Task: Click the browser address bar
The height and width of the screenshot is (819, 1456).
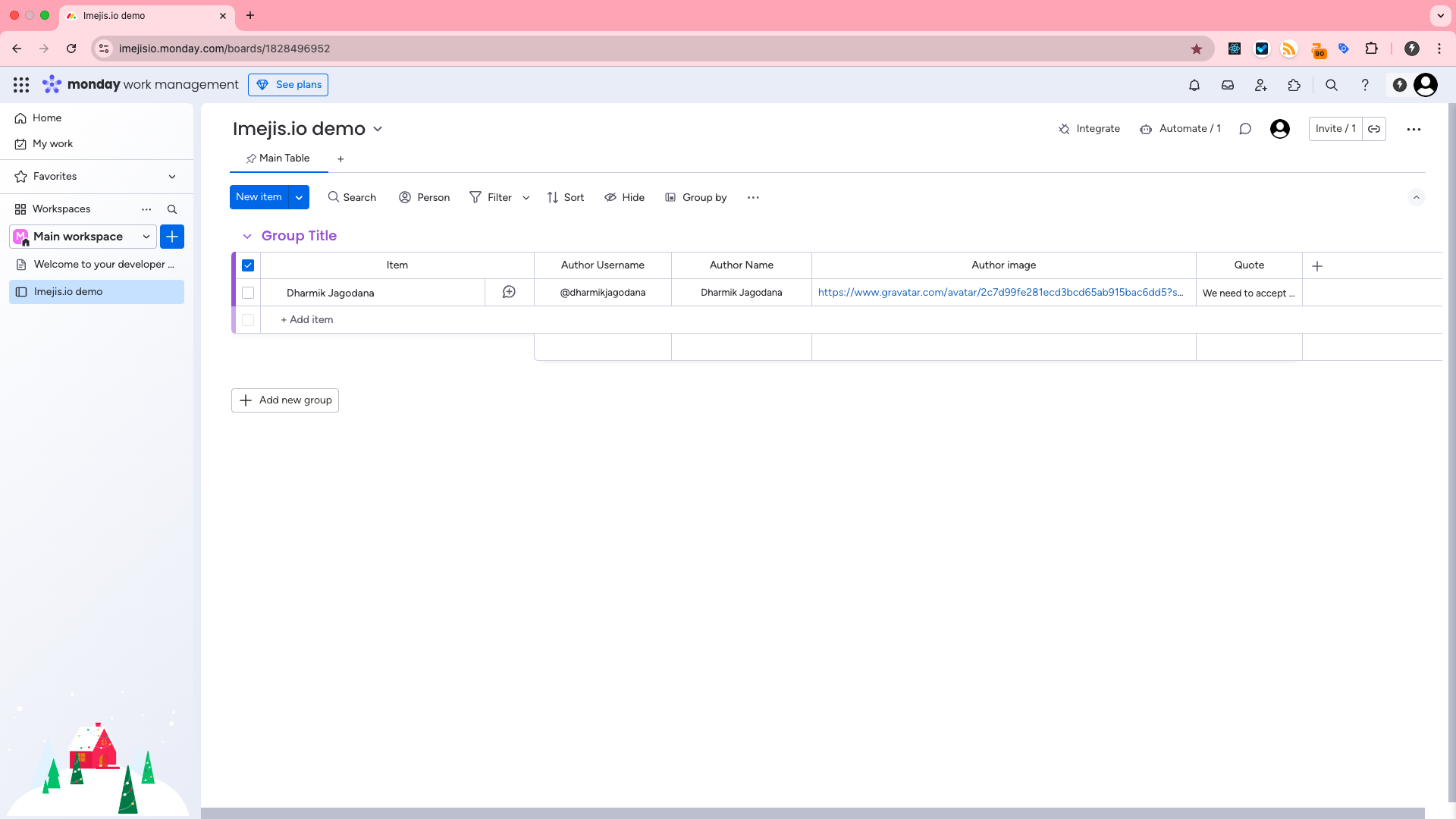Action: click(x=652, y=49)
